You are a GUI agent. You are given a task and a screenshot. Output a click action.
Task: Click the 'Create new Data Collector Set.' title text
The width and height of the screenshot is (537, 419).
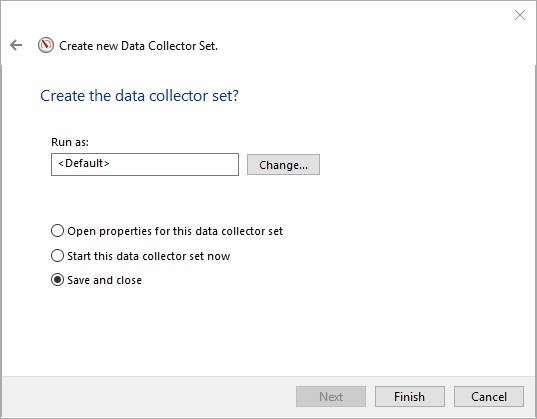[x=138, y=46]
